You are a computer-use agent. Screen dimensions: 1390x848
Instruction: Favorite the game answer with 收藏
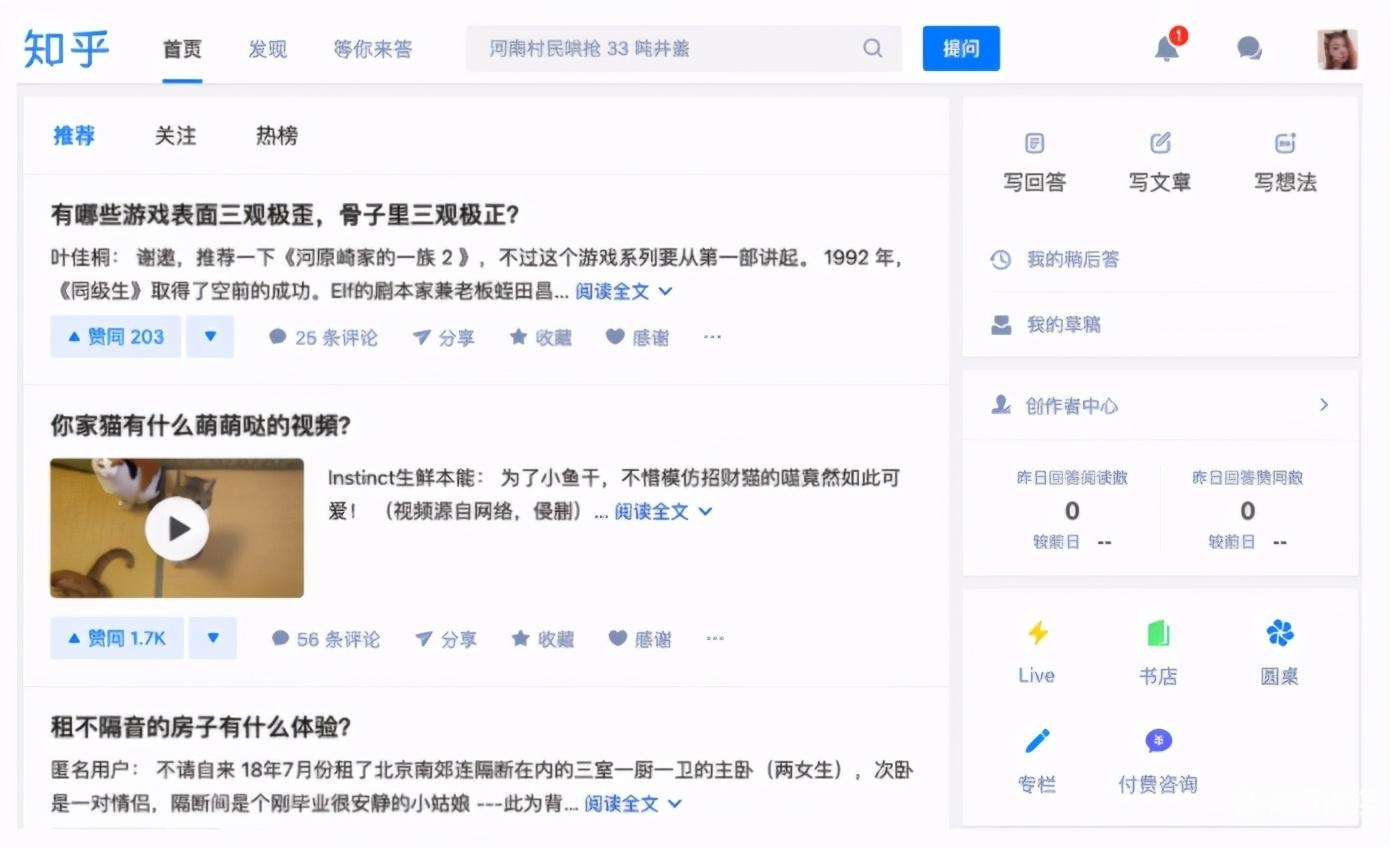click(x=541, y=338)
